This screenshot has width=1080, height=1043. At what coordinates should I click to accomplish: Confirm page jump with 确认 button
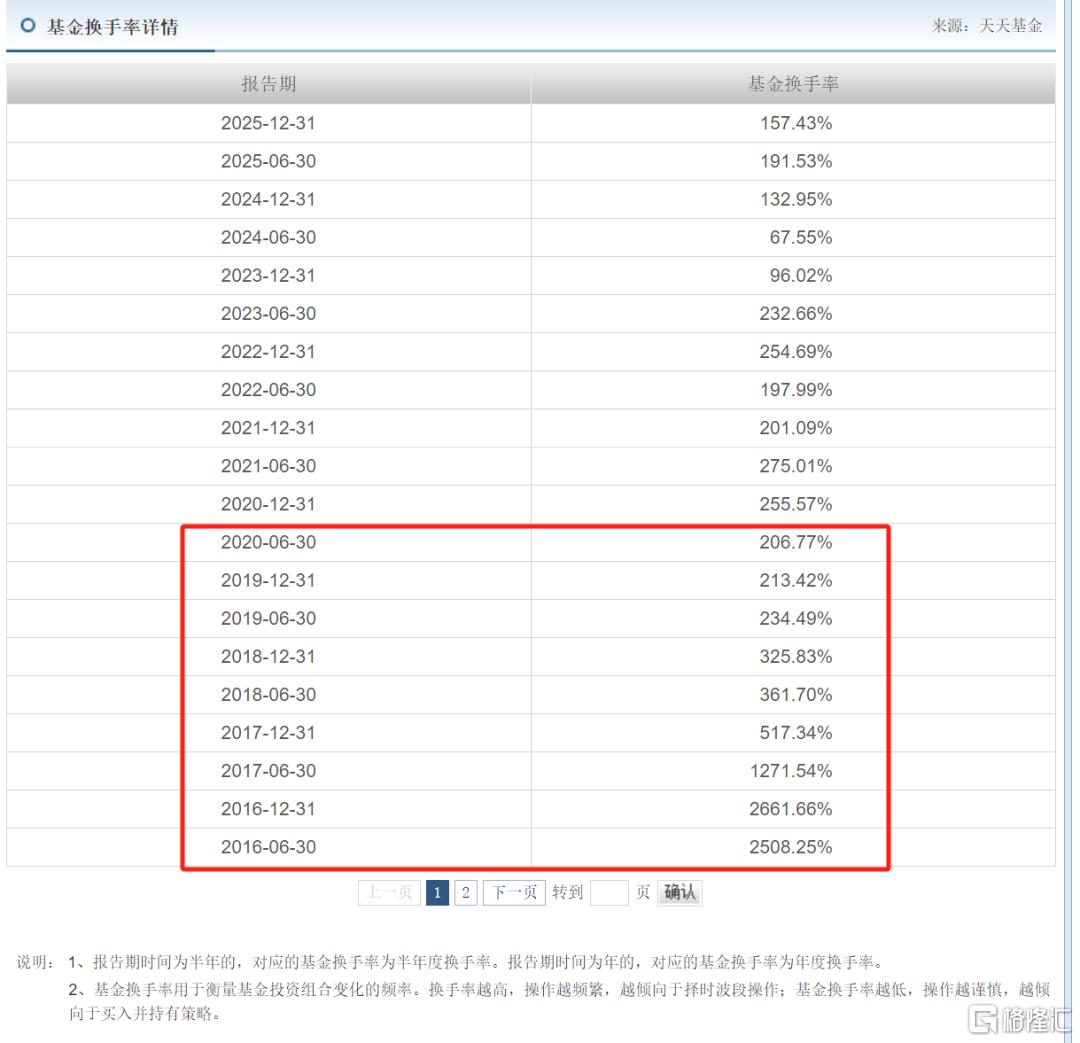click(680, 893)
